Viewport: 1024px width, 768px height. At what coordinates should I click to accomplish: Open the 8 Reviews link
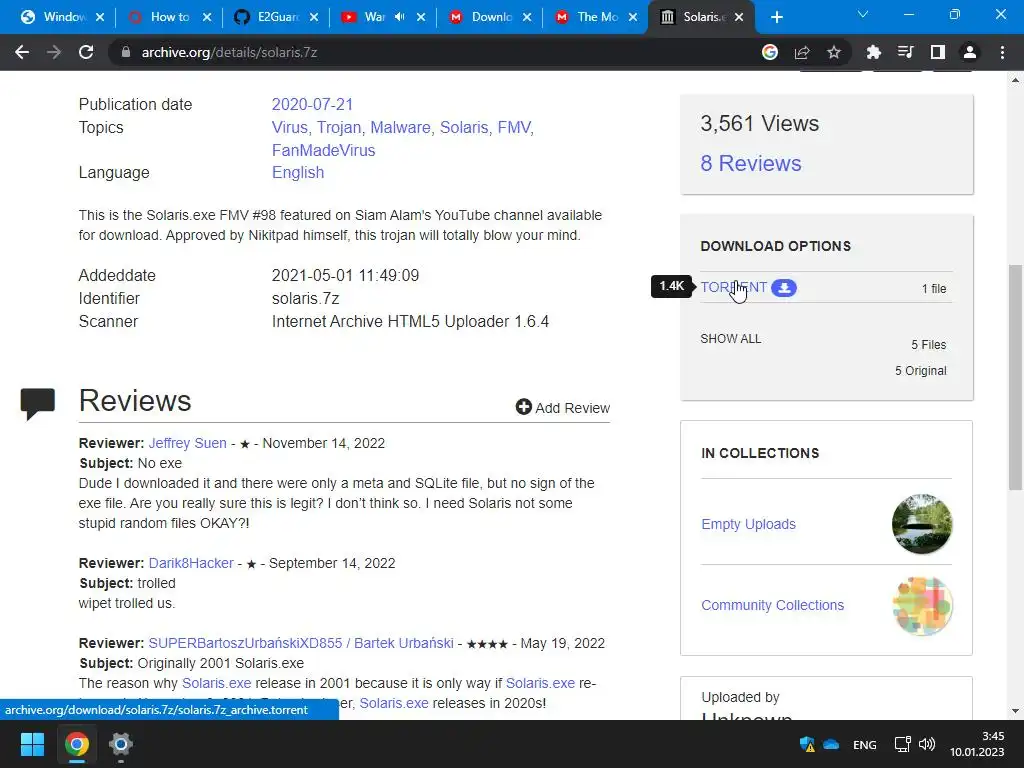coord(750,163)
